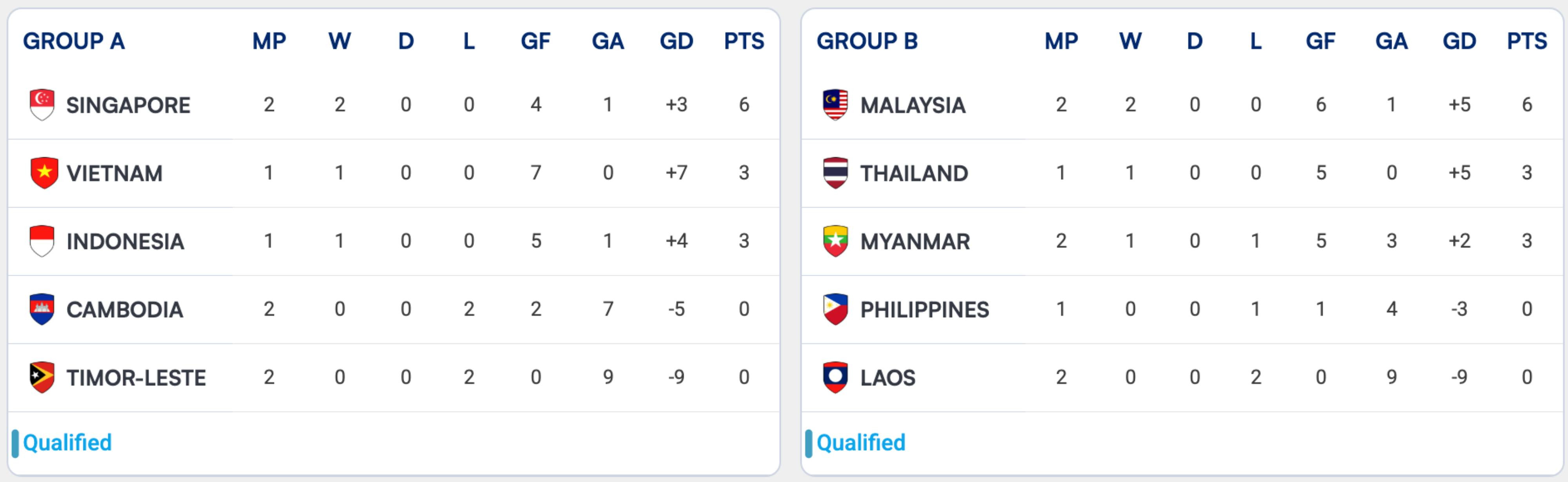Open the THAILAND team name
Image resolution: width=1568 pixels, height=482 pixels.
914,174
